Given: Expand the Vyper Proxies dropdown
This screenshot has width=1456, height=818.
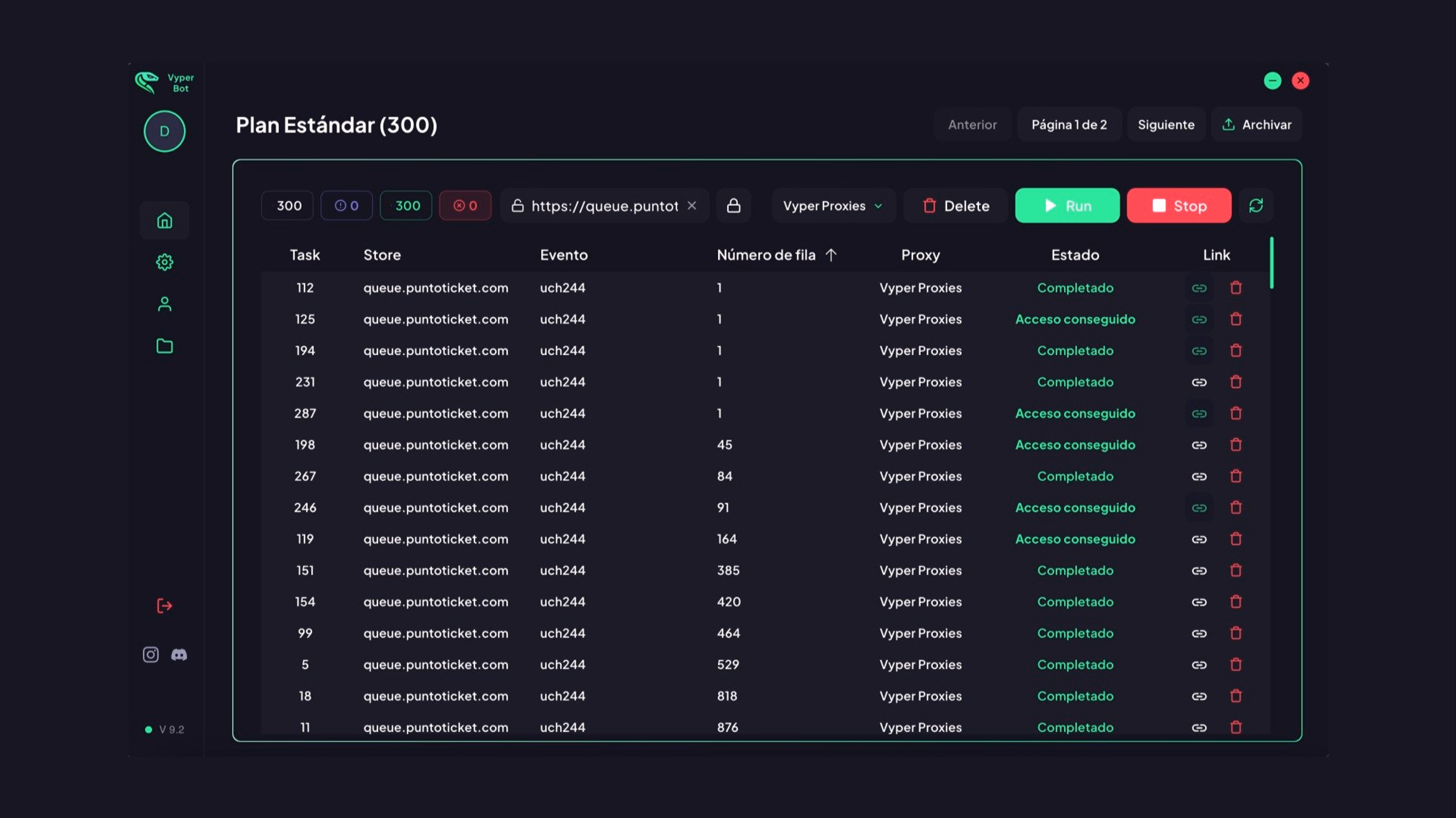Looking at the screenshot, I should coord(833,205).
